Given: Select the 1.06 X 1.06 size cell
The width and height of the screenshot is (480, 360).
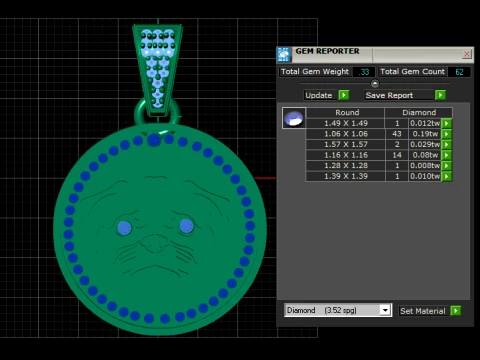Looking at the screenshot, I should point(346,134).
